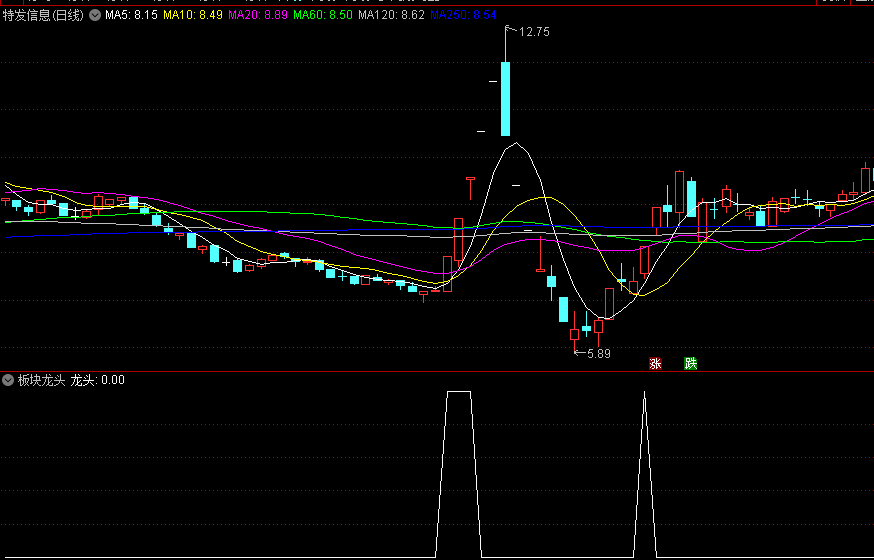874x560 pixels.
Task: Click the green 跌 marker icon
Action: tap(690, 363)
